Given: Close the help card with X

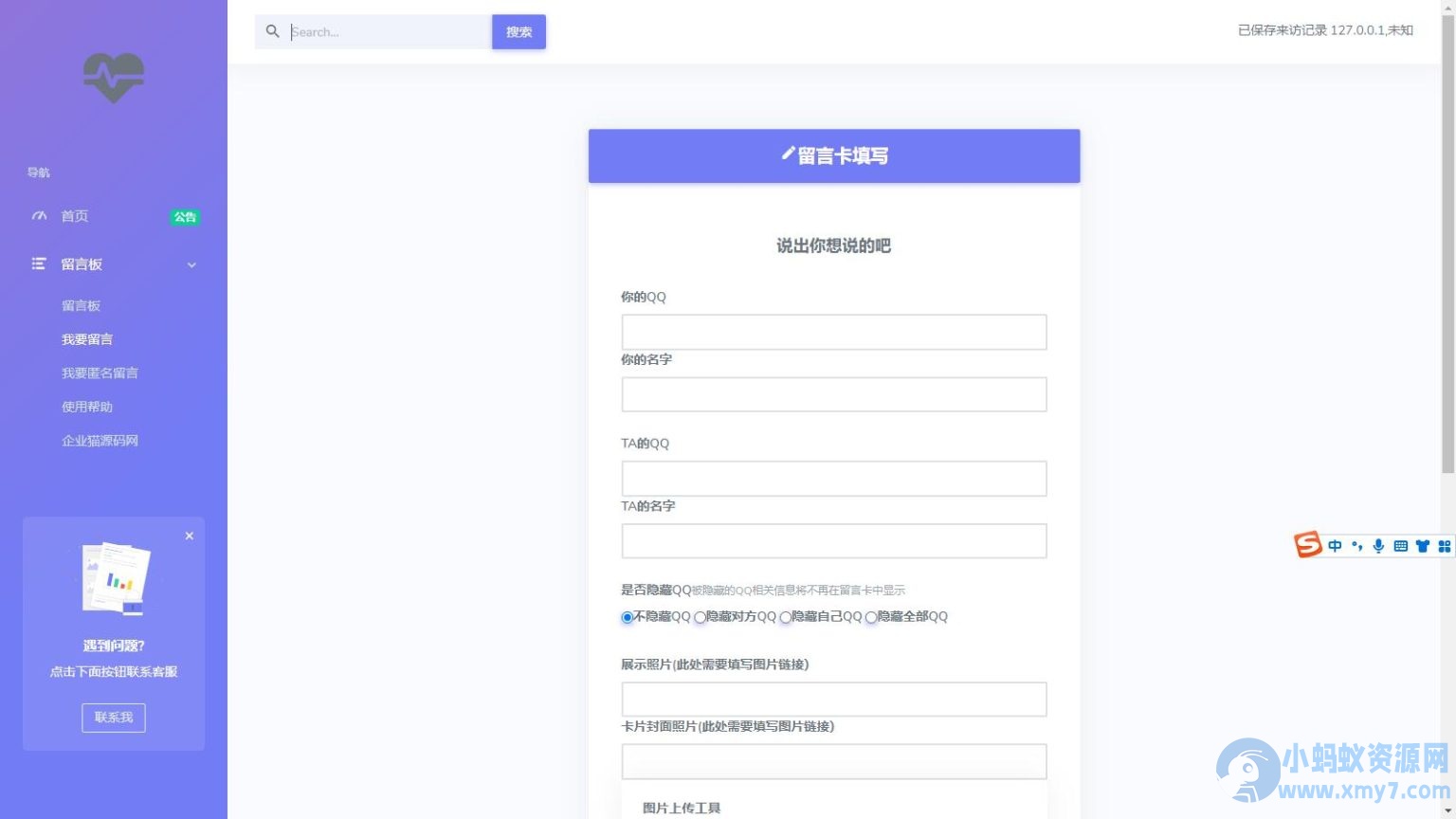Looking at the screenshot, I should coord(190,536).
